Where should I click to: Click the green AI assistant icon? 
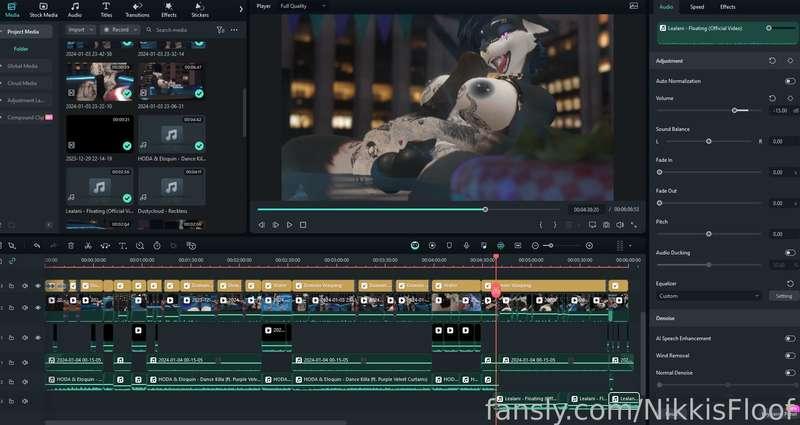[415, 246]
